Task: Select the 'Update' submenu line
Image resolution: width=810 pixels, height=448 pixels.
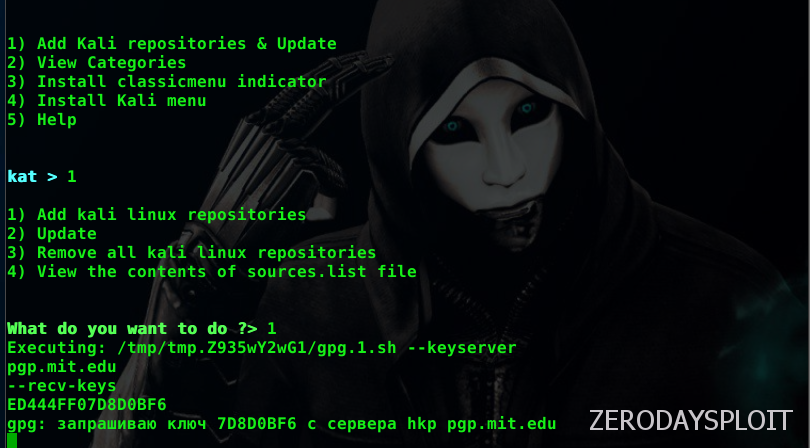Action: (x=52, y=234)
